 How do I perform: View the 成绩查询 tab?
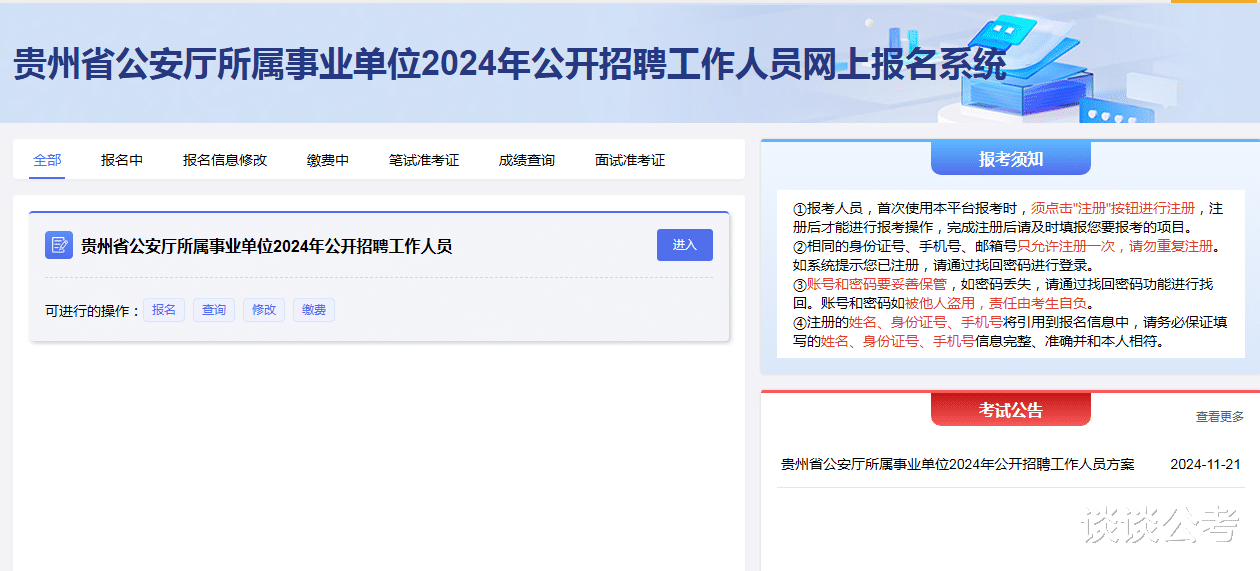[527, 160]
